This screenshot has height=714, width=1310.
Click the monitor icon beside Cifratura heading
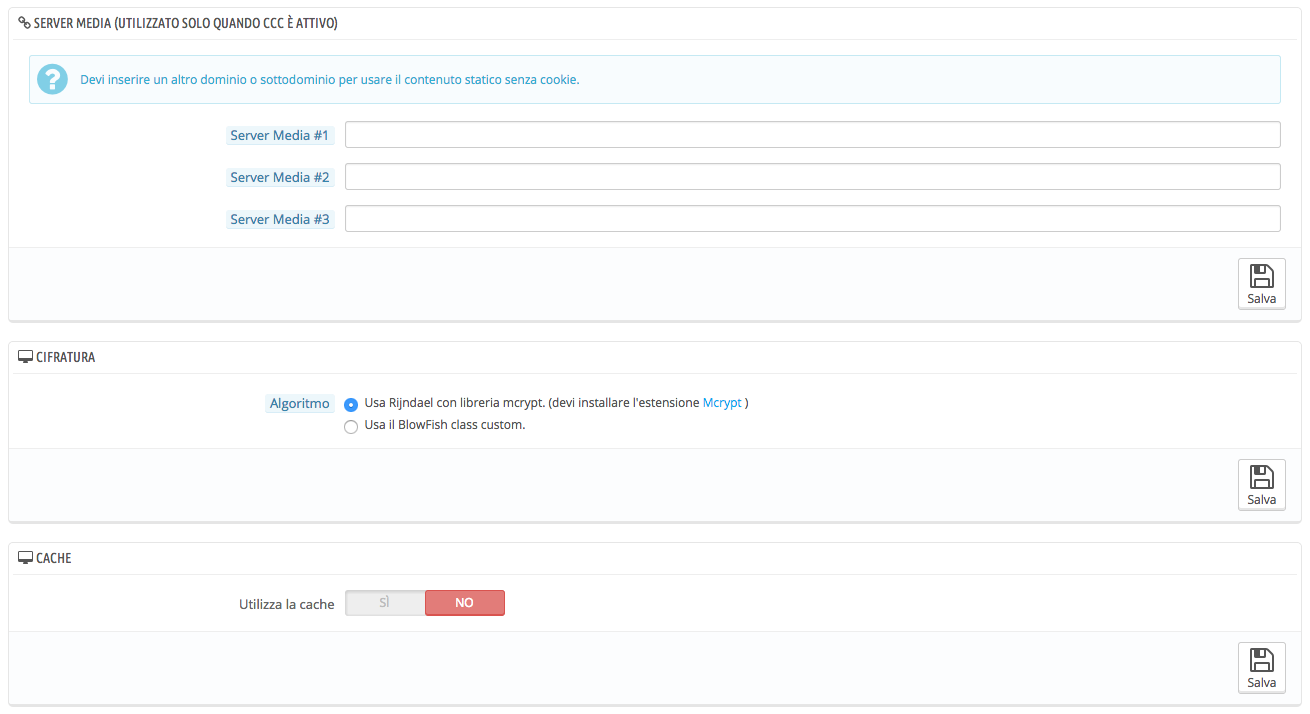pos(26,357)
